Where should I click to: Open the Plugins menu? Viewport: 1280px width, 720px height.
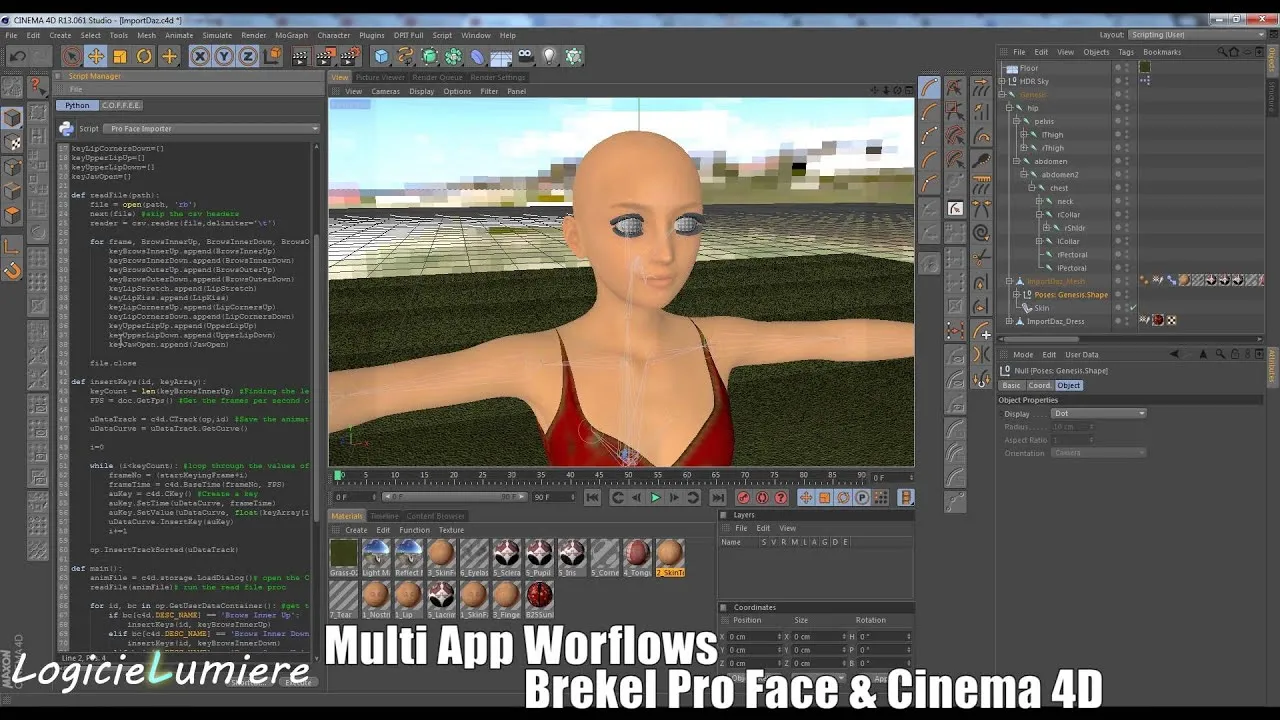(372, 35)
